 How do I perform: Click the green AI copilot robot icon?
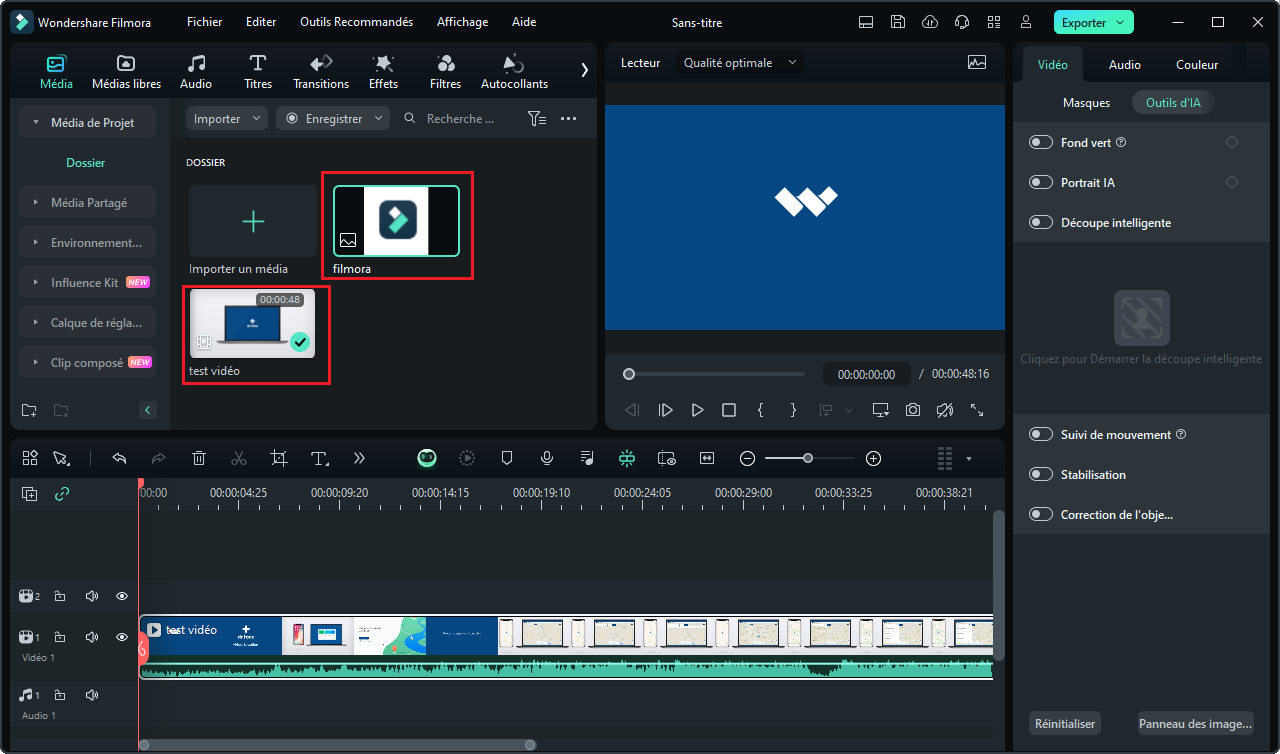pyautogui.click(x=427, y=458)
